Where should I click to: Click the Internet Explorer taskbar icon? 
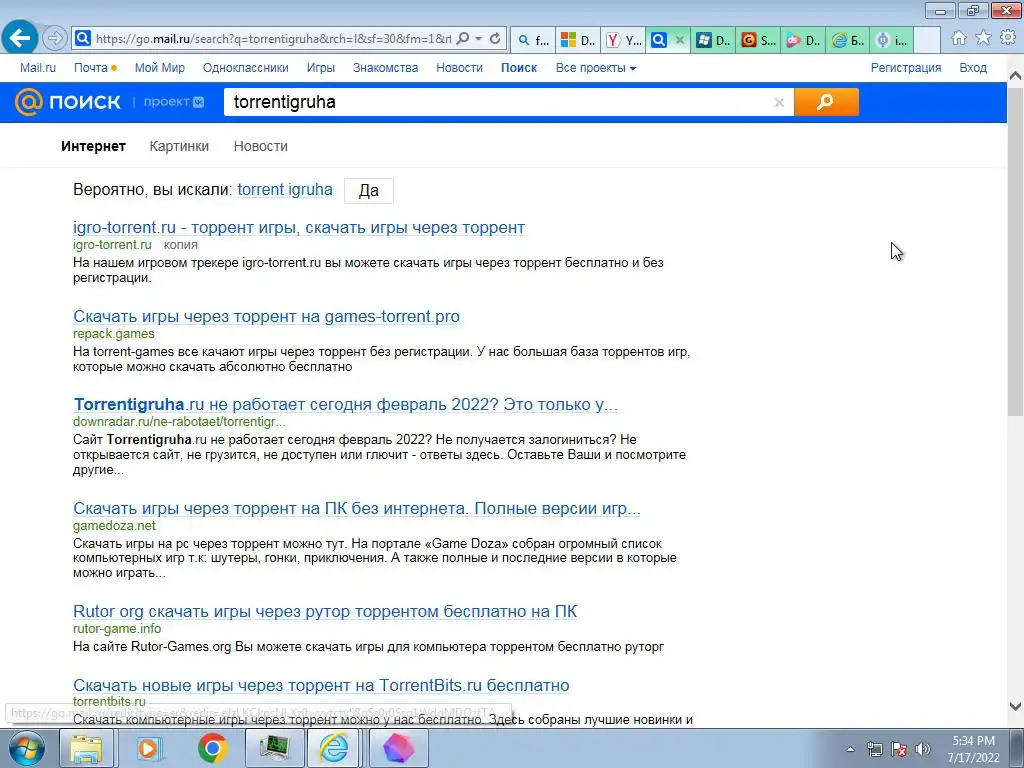[334, 748]
